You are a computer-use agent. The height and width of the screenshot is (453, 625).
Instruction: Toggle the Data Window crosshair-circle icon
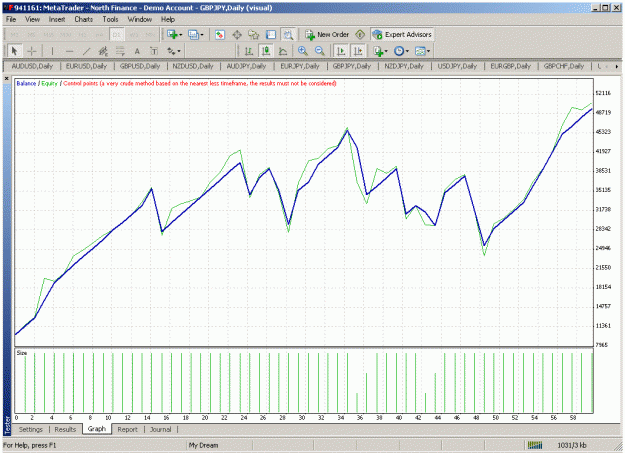237,35
